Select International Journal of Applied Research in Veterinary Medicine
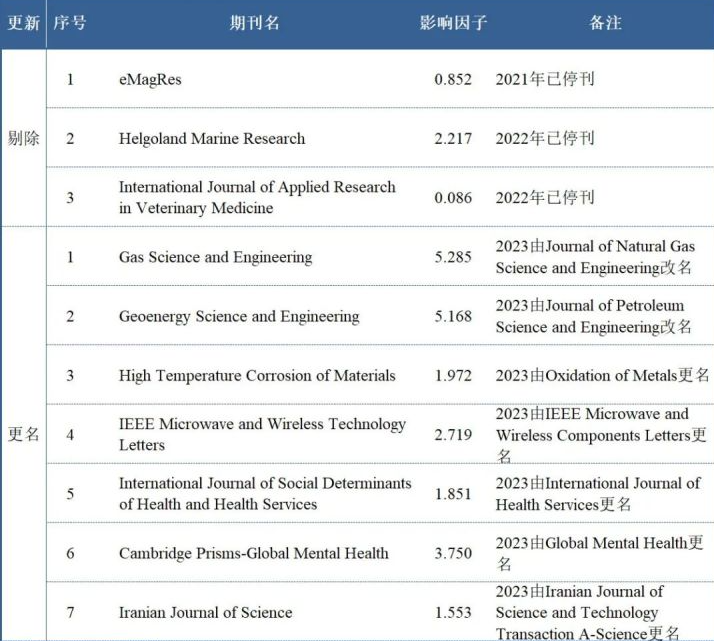The image size is (714, 641). click(257, 197)
